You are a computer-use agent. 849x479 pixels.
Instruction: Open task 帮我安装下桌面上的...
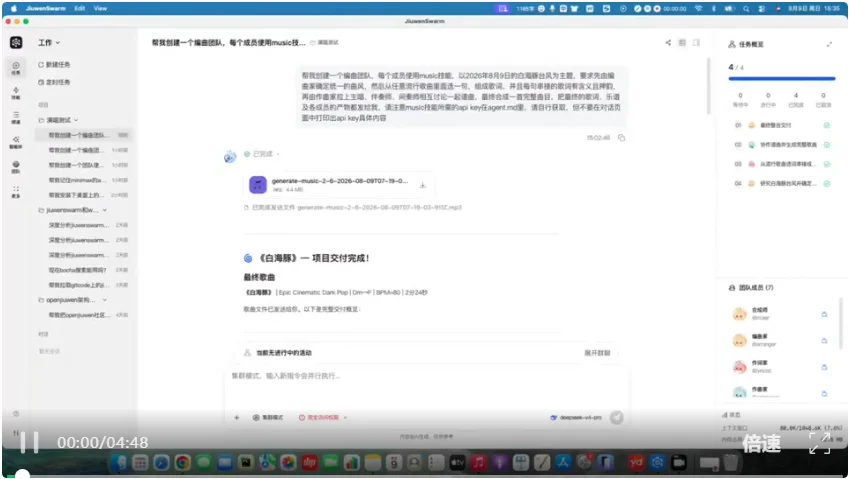(x=83, y=195)
